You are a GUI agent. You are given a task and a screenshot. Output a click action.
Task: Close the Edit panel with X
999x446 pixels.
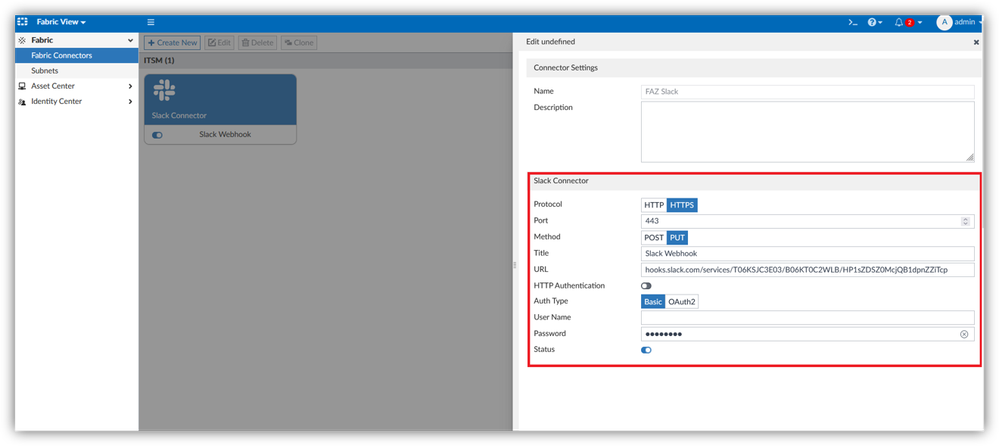pos(976,42)
